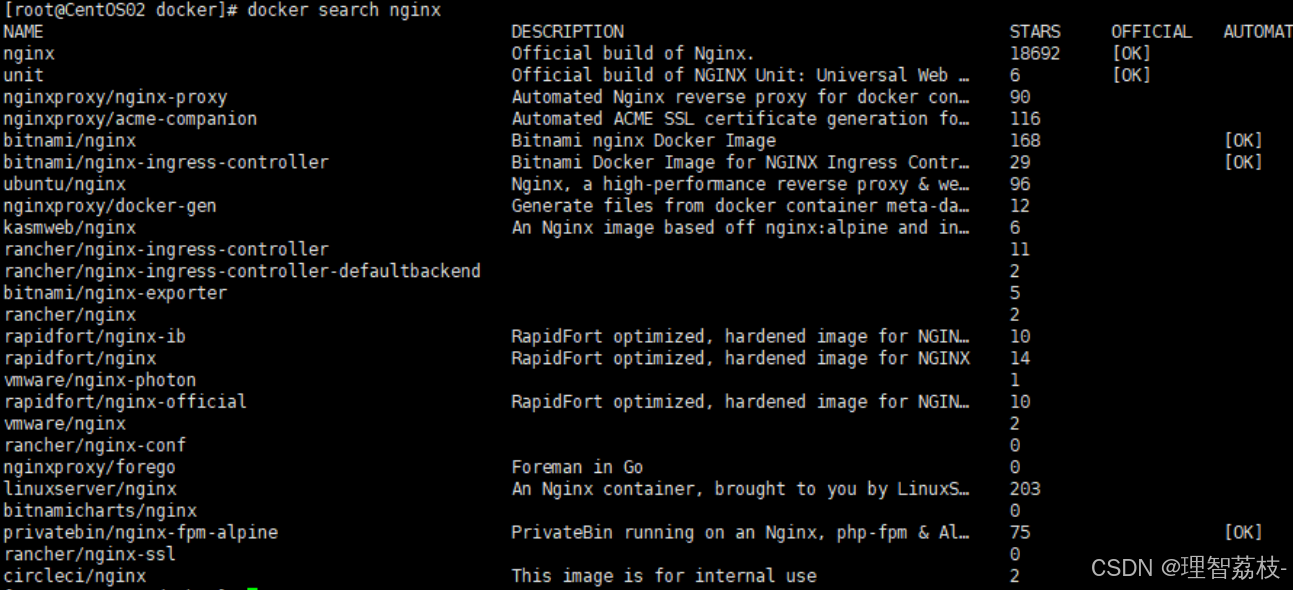Click rancher/nginx-ingress-controller-defaultbackend entry
The image size is (1293, 590).
click(242, 271)
